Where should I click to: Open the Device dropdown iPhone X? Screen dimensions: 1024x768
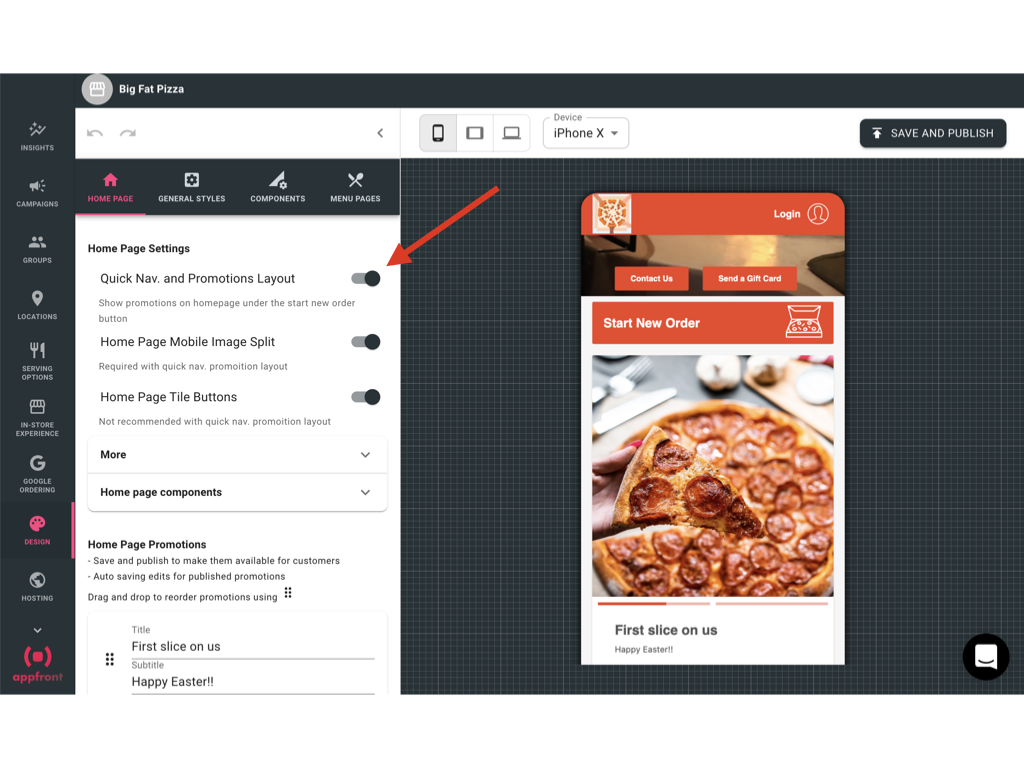(x=586, y=133)
